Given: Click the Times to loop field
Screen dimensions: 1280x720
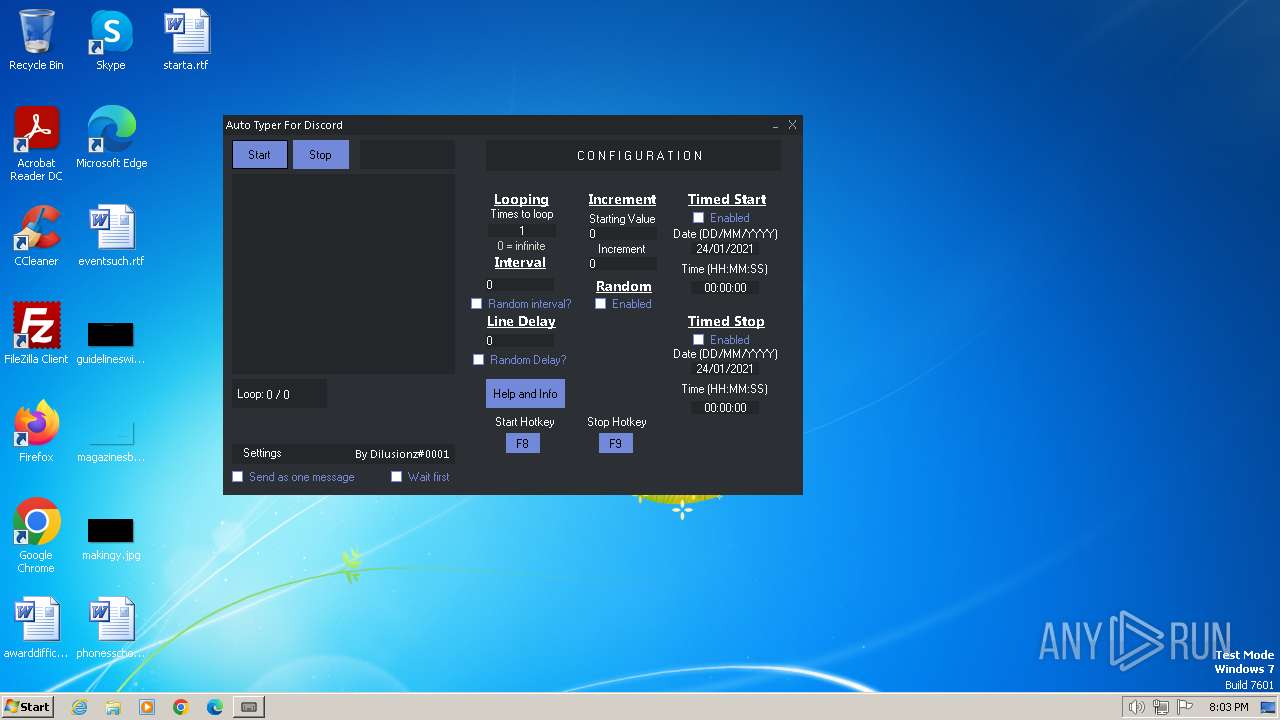Looking at the screenshot, I should coord(521,231).
